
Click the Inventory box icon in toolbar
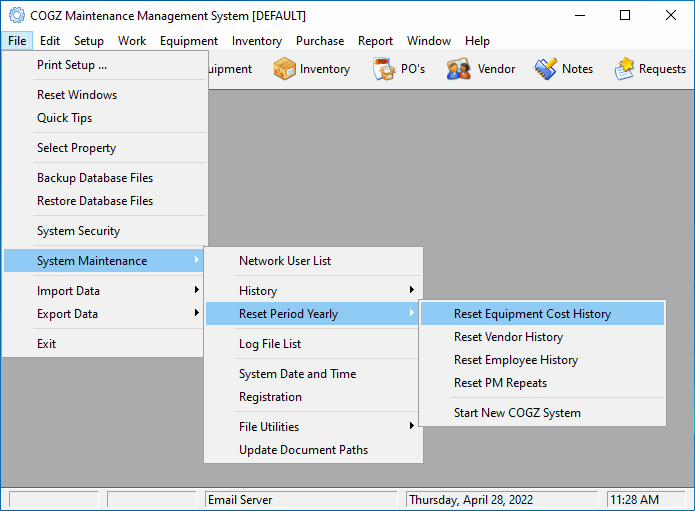point(284,69)
